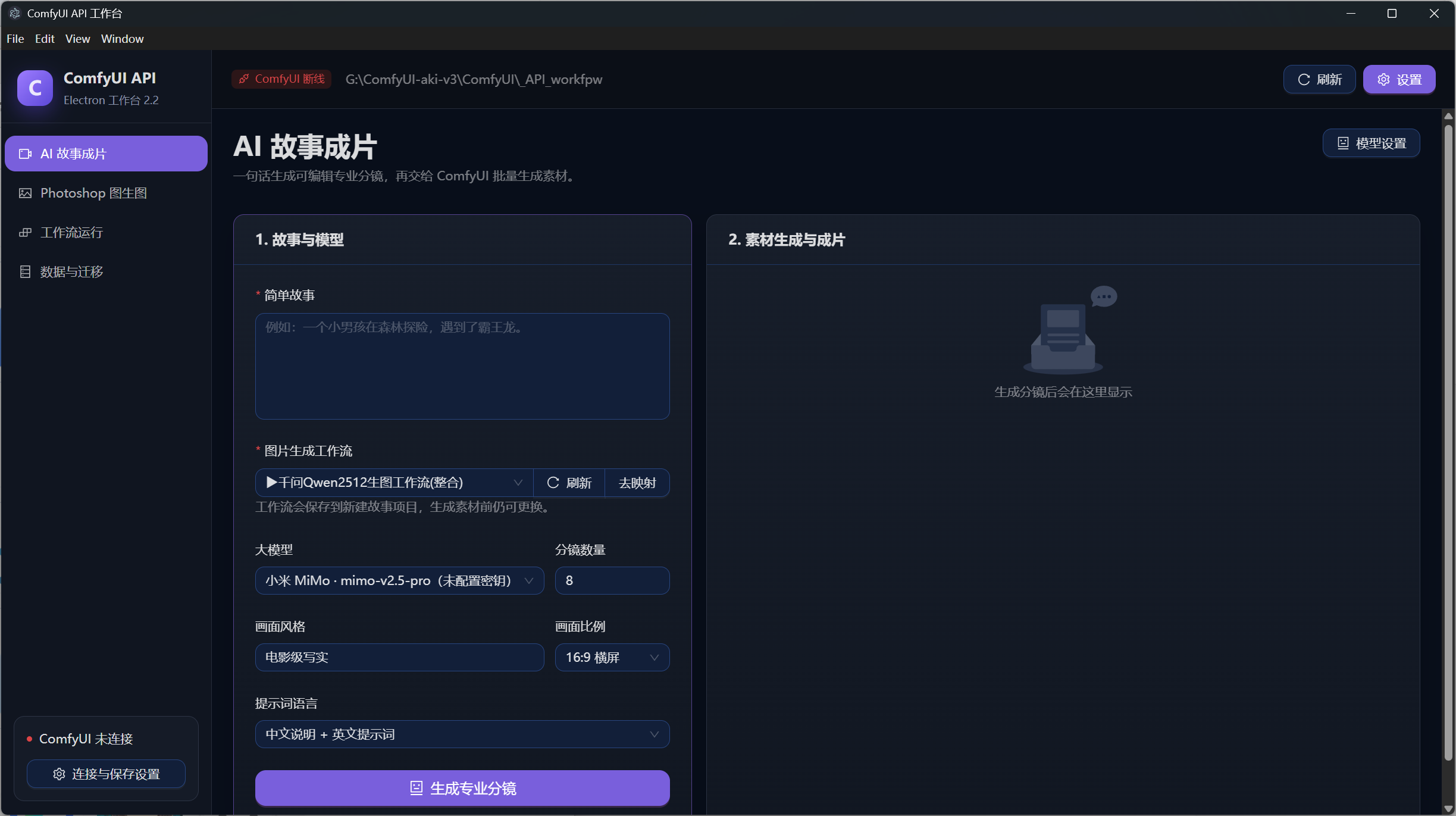The width and height of the screenshot is (1456, 816).
Task: Click the 提示词语言 field label
Action: [286, 704]
